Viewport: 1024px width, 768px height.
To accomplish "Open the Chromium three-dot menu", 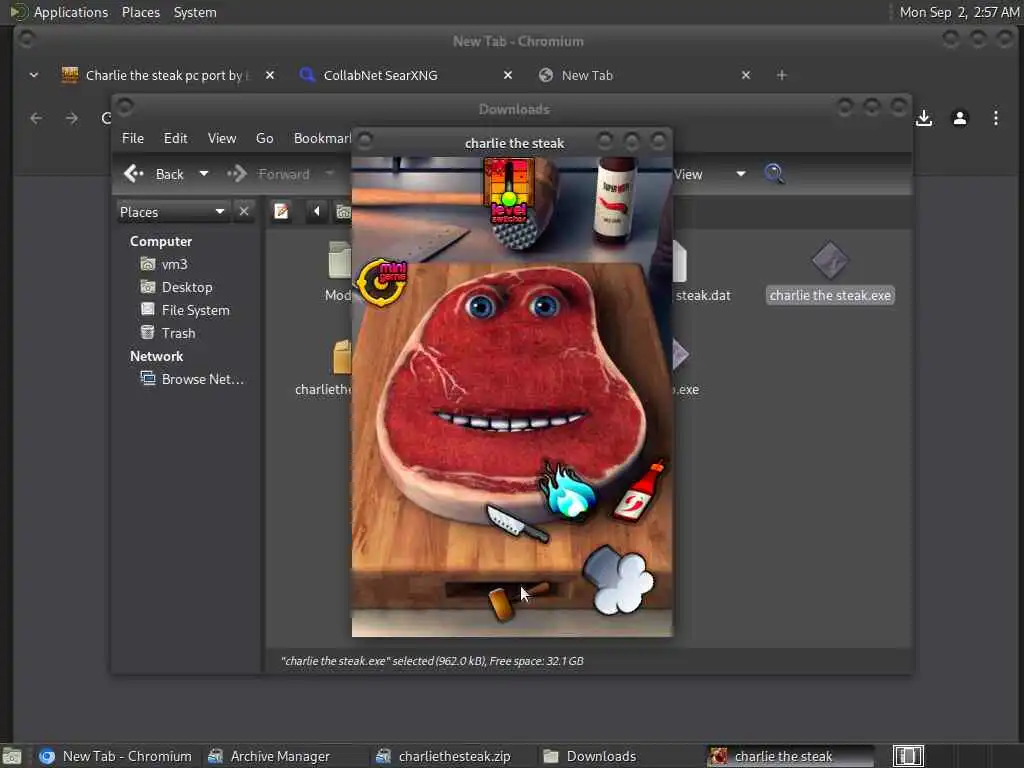I will (995, 118).
